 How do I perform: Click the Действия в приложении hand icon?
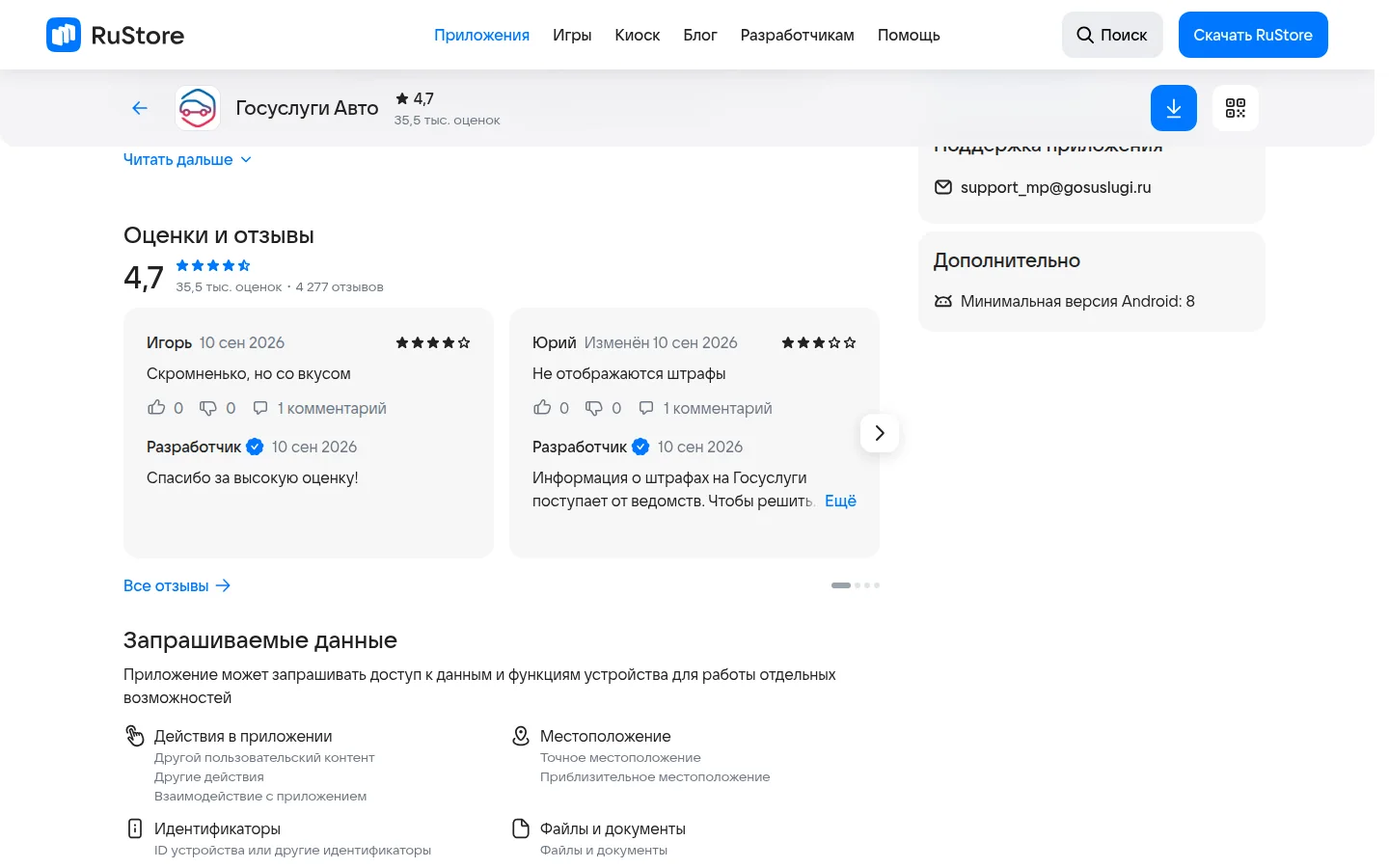[135, 736]
